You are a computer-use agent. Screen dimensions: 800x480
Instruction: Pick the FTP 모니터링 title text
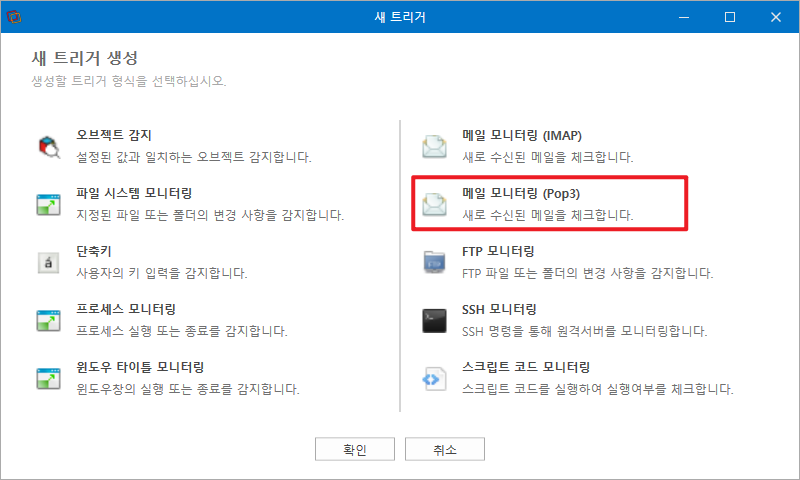tap(498, 251)
